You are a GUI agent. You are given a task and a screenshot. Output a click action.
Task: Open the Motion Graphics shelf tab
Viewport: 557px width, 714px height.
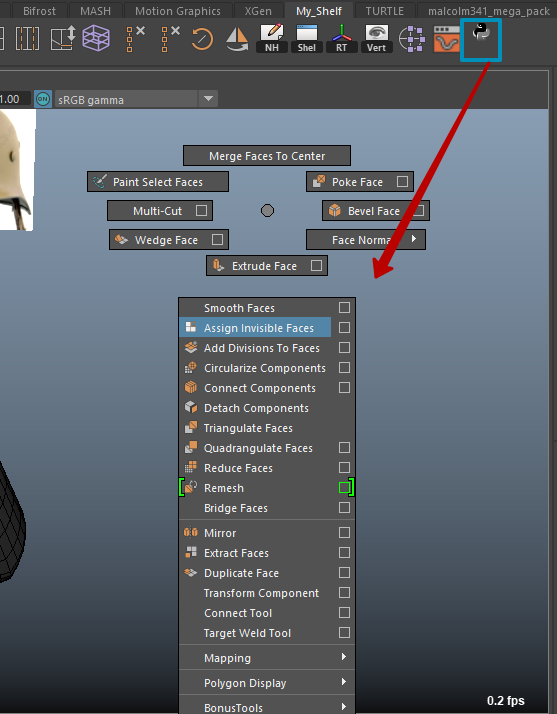point(178,10)
